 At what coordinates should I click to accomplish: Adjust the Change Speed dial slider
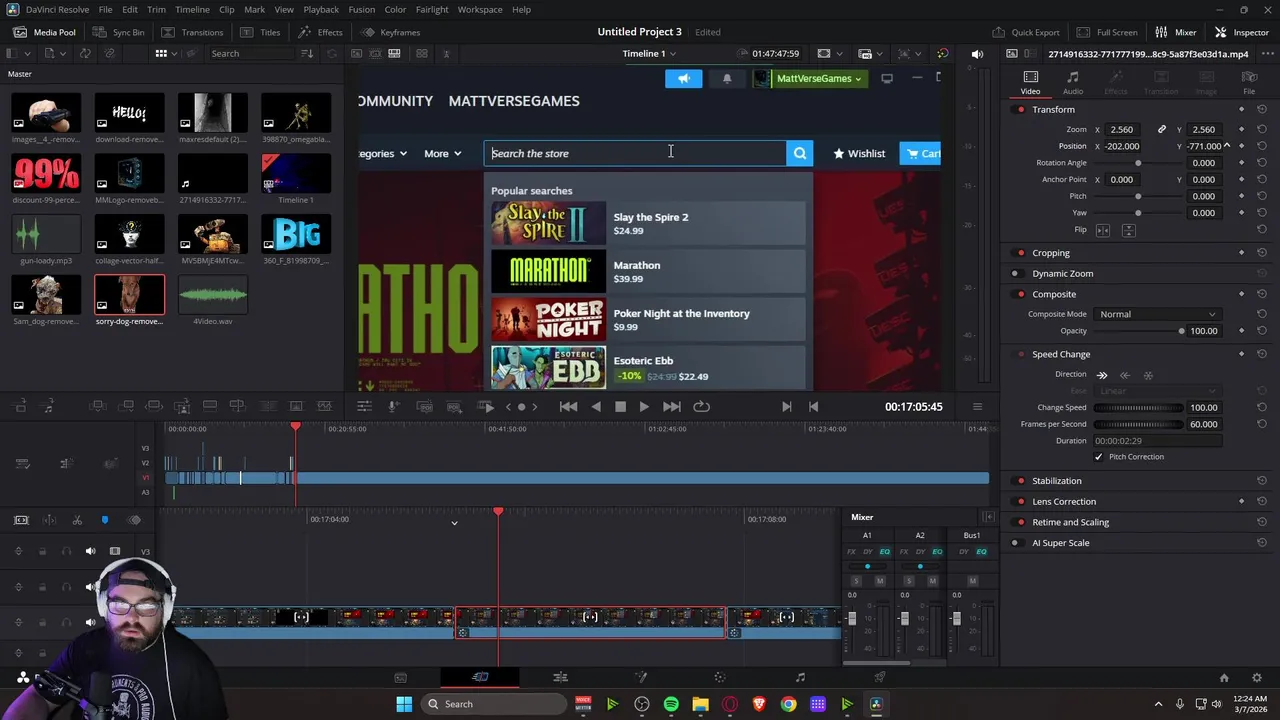point(1138,408)
